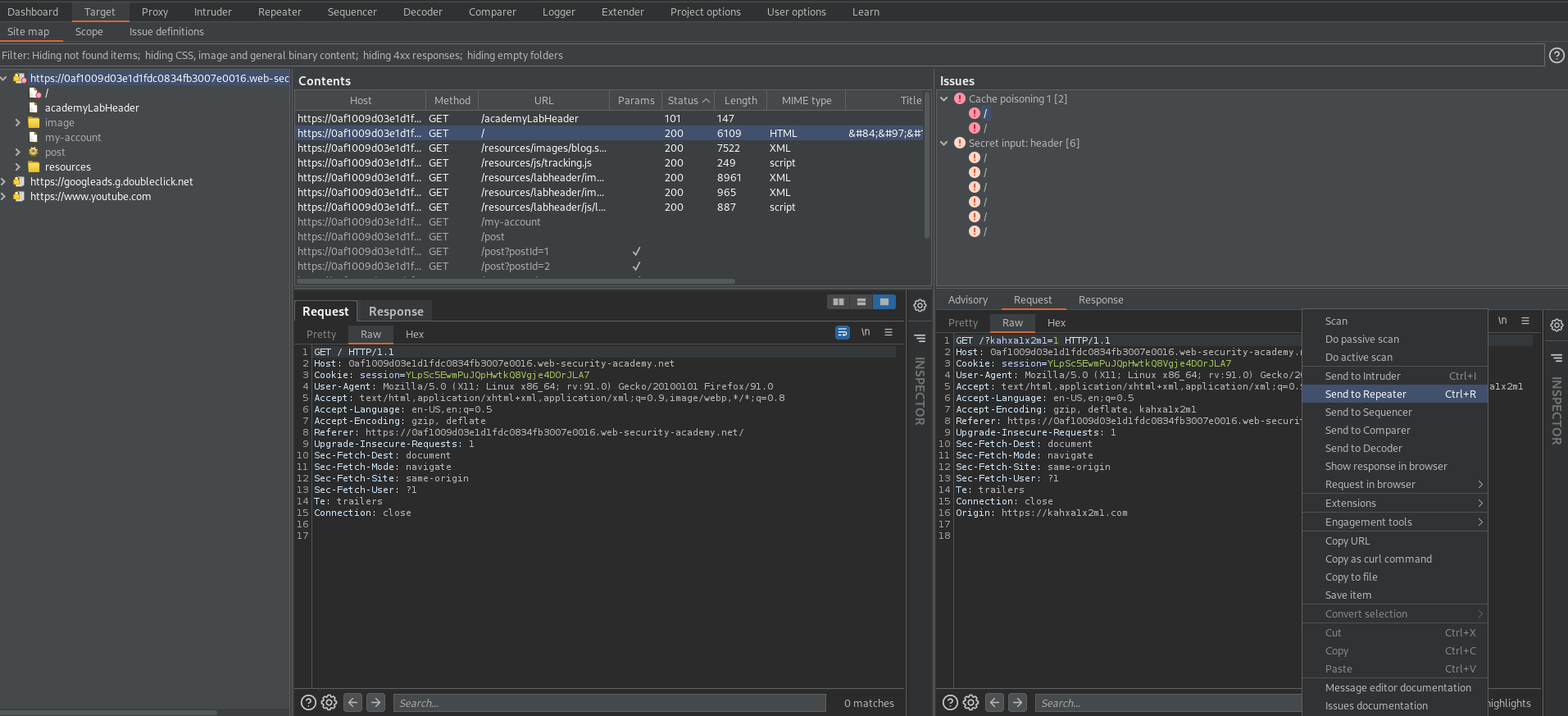1568x716 pixels.
Task: Click the filter bar settings text
Action: [771, 55]
